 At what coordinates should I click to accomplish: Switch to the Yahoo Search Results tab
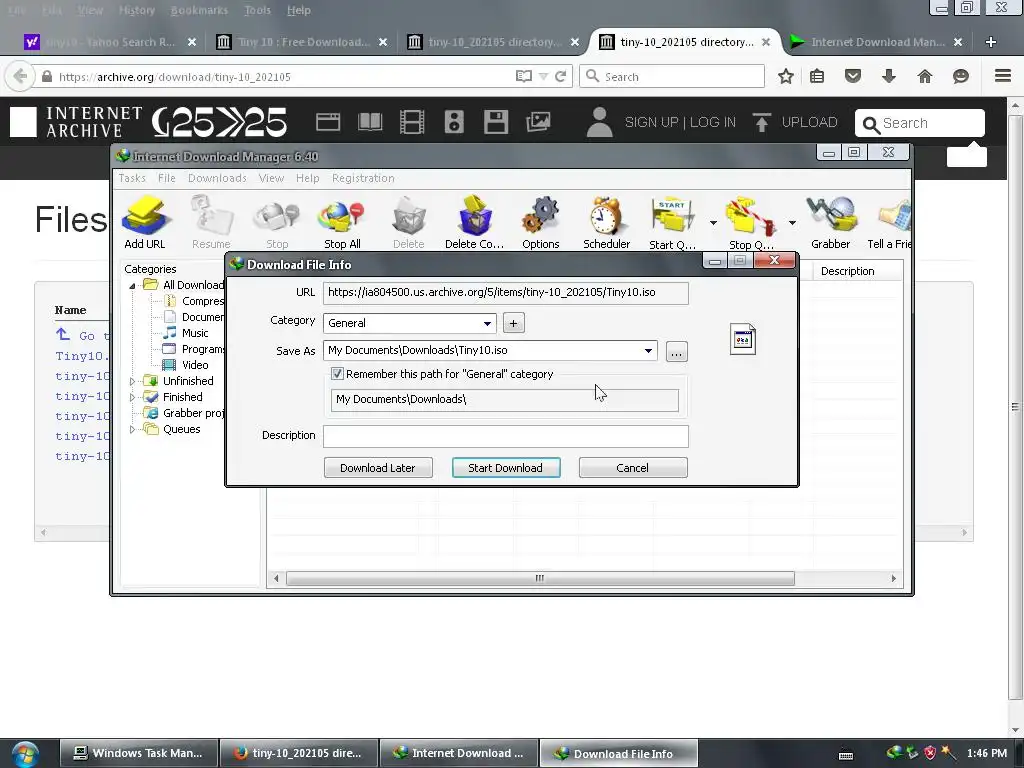tap(111, 42)
